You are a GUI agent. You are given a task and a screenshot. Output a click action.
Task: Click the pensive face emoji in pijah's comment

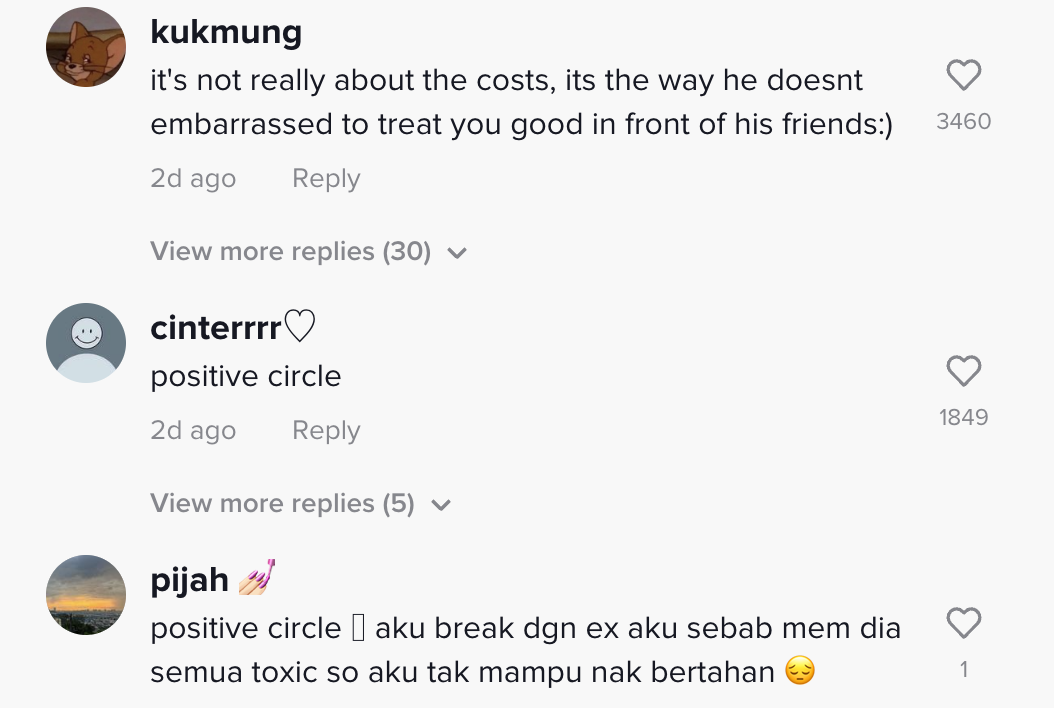point(800,671)
